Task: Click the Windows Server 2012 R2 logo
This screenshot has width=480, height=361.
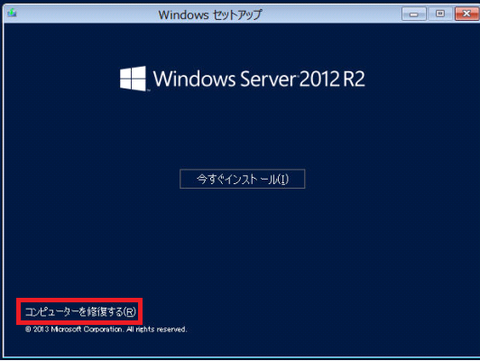Action: [x=242, y=79]
